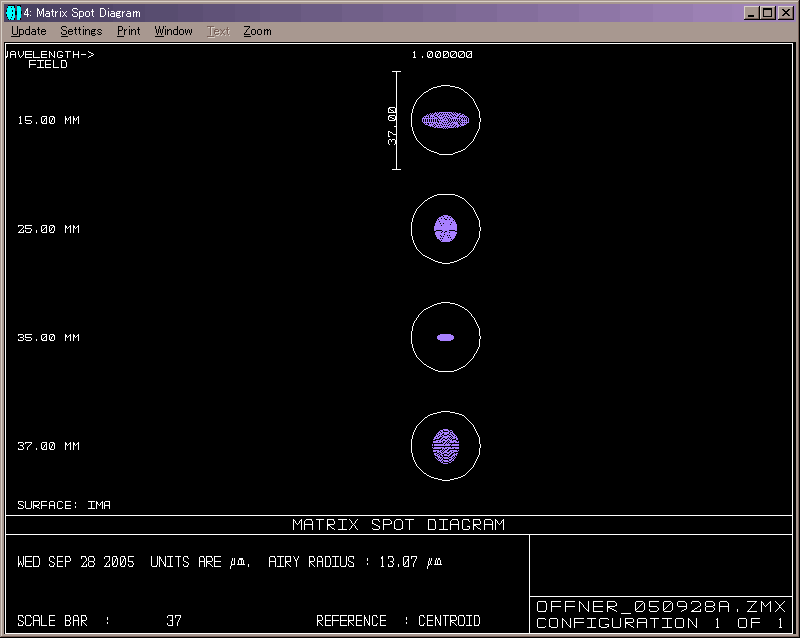
Task: Click the CONFIGURATION 1 OF 1 text
Action: pyautogui.click(x=660, y=623)
